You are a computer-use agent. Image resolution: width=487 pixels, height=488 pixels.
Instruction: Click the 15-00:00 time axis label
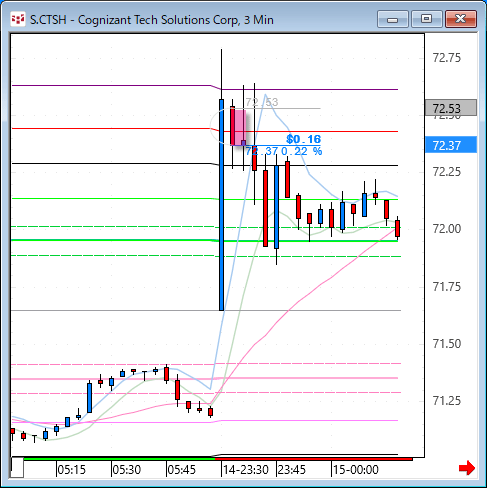[356, 470]
